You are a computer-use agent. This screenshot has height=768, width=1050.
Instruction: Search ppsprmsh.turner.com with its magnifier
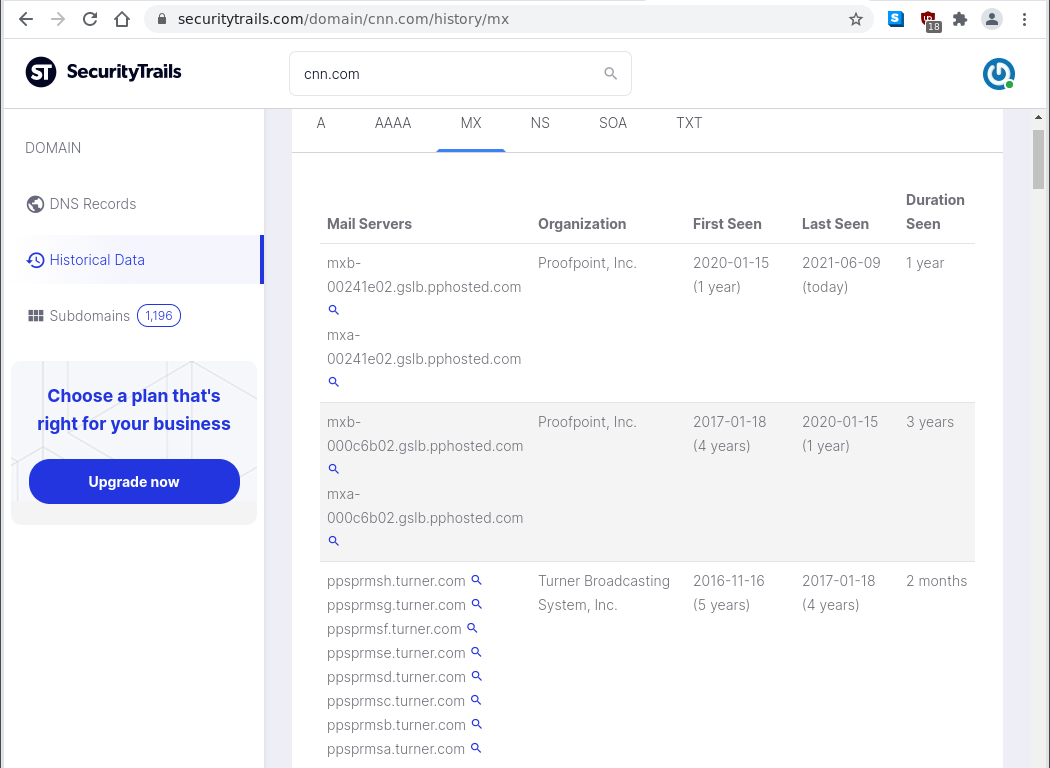click(x=476, y=580)
